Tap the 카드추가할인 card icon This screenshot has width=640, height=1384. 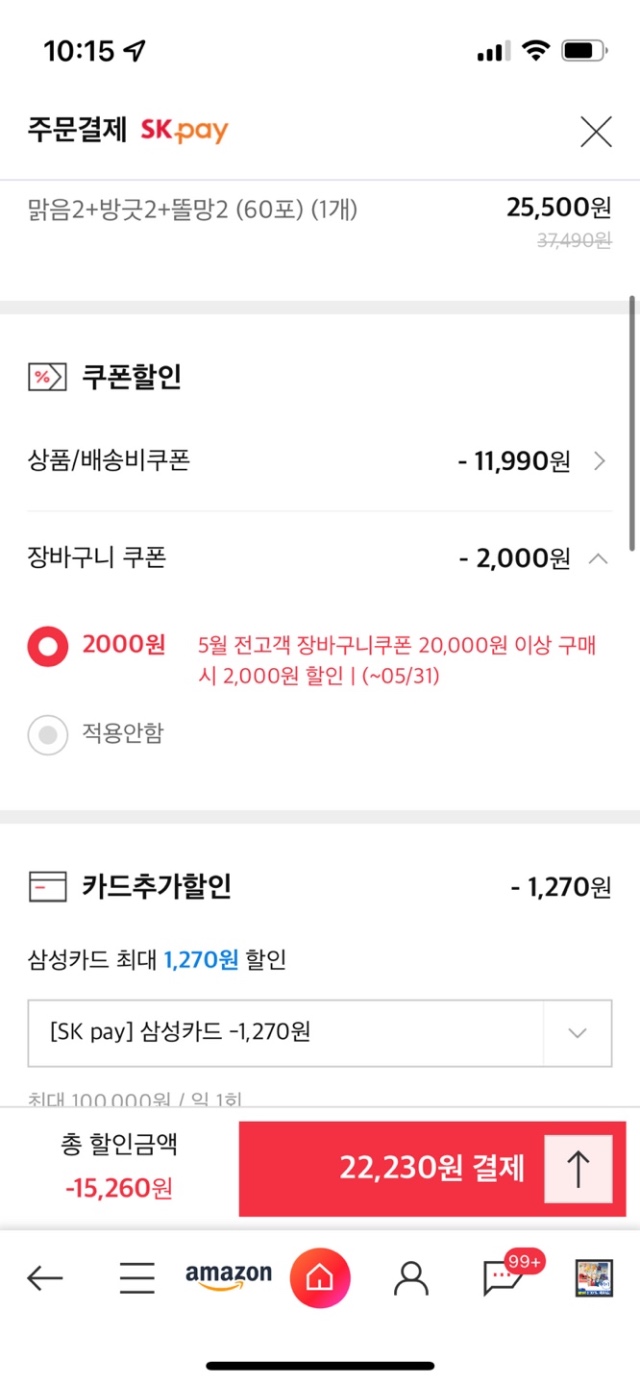pyautogui.click(x=47, y=886)
